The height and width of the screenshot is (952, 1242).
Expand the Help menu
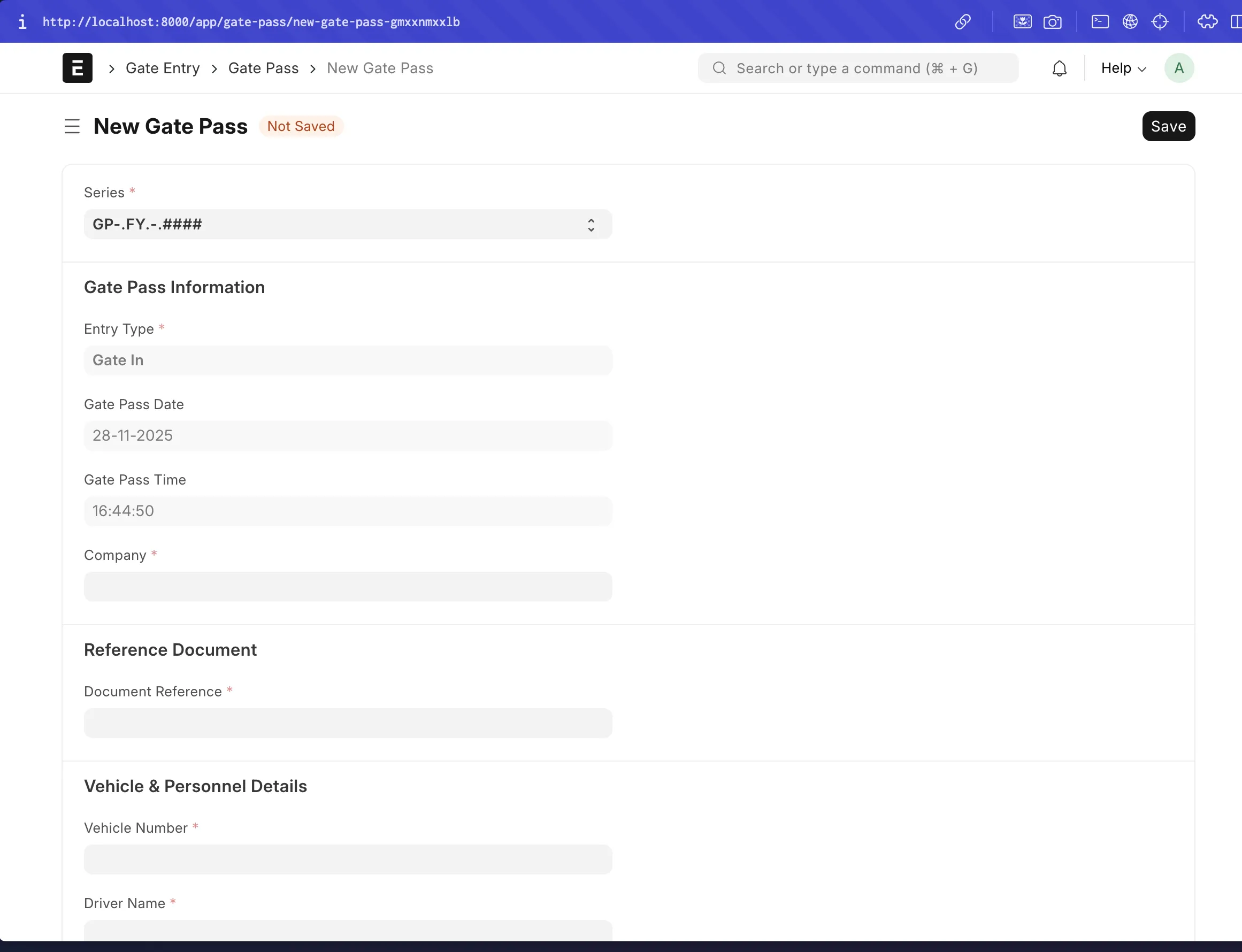1123,68
